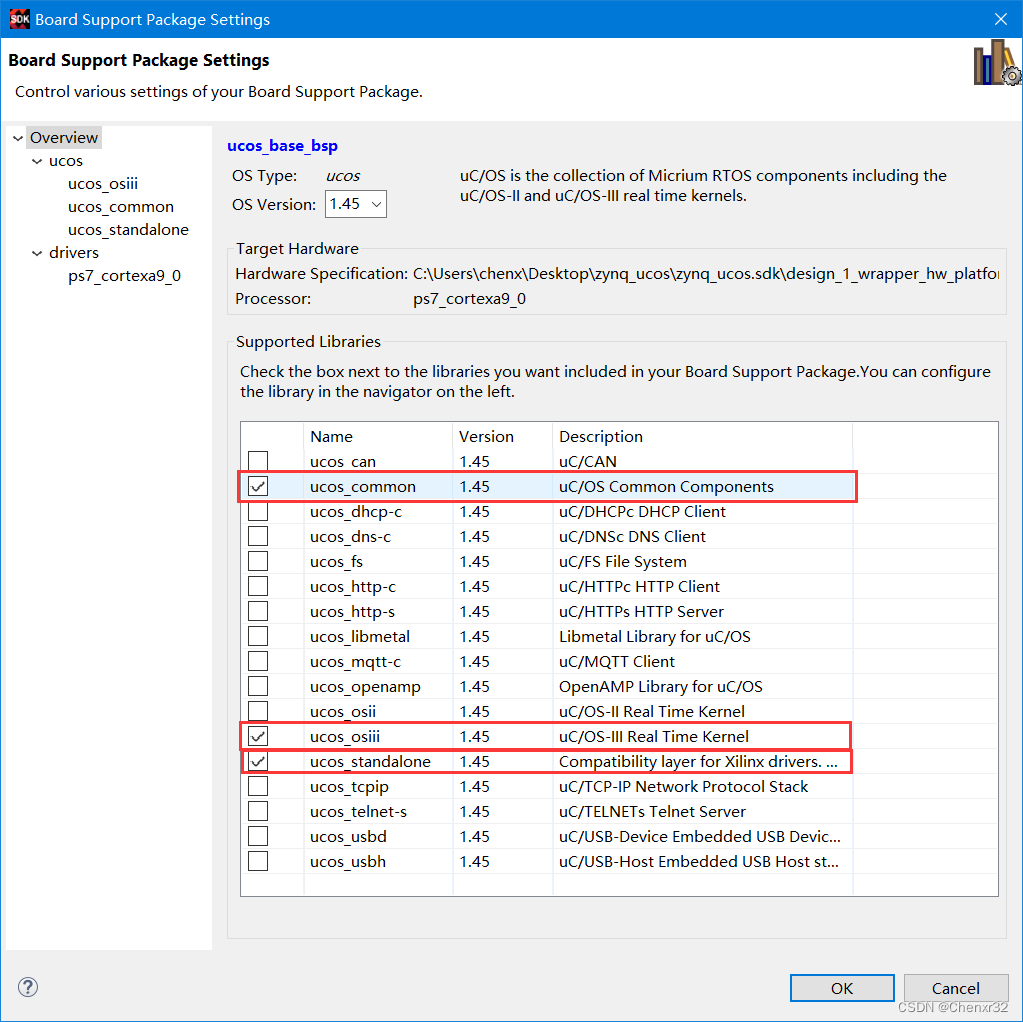1023x1022 pixels.
Task: Select the drivers node in the tree
Action: [x=74, y=253]
